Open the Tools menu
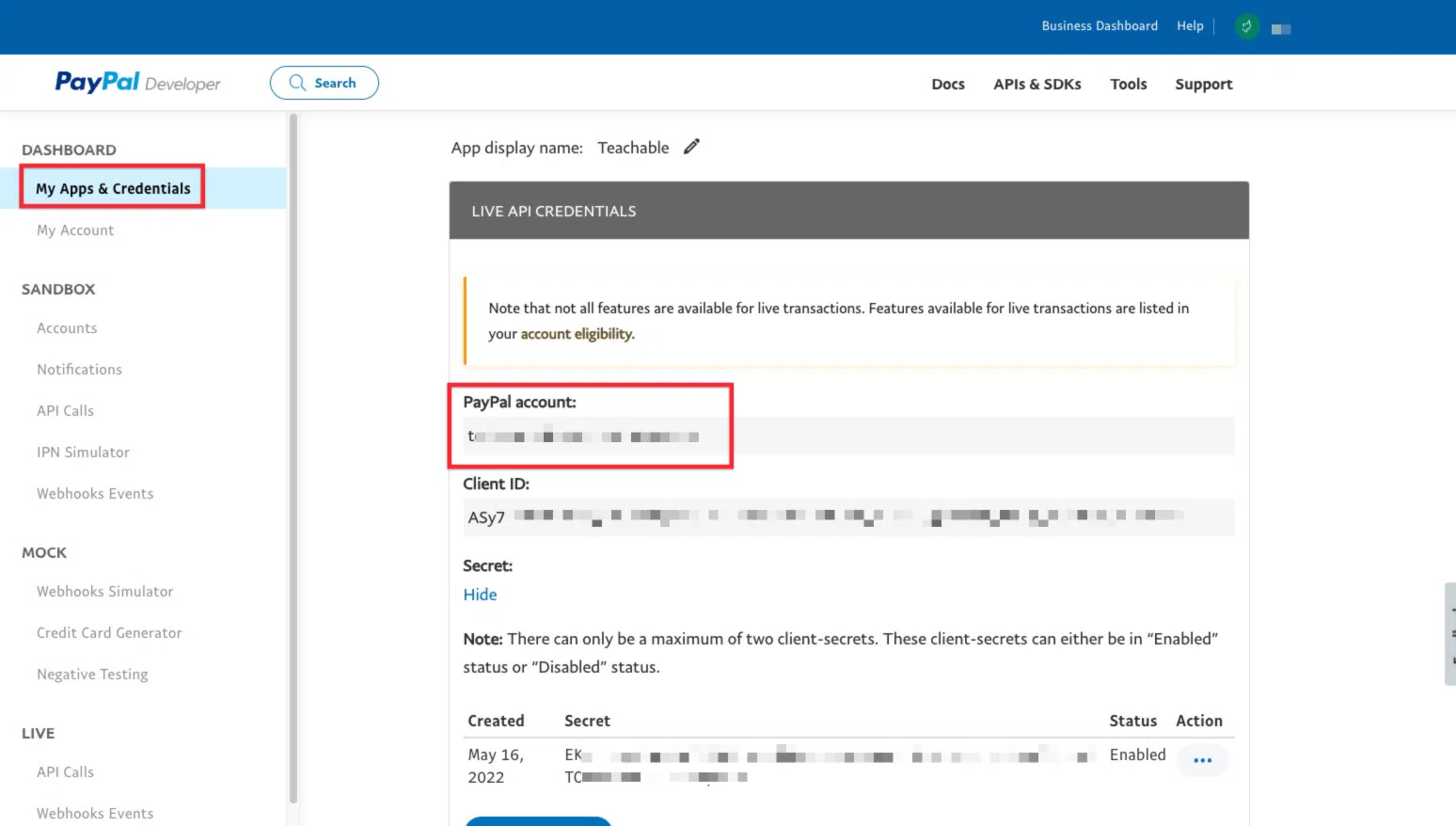 tap(1128, 84)
